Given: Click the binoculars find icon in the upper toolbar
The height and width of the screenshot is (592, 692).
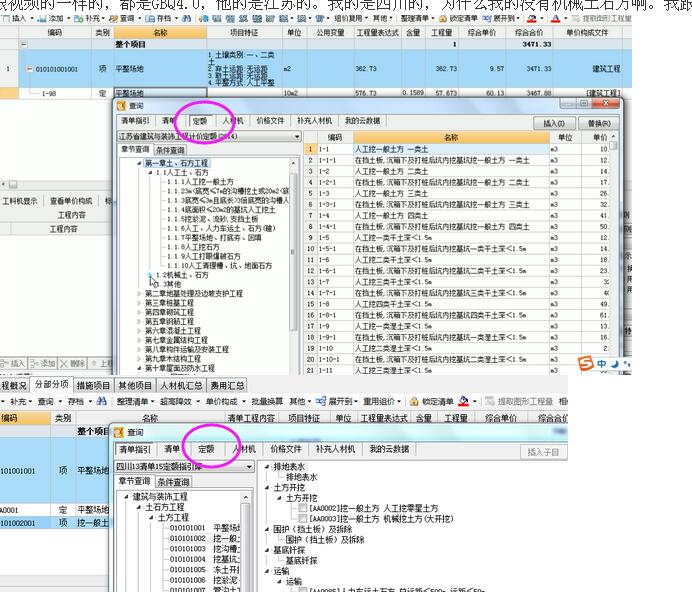Looking at the screenshot, I should [186, 19].
